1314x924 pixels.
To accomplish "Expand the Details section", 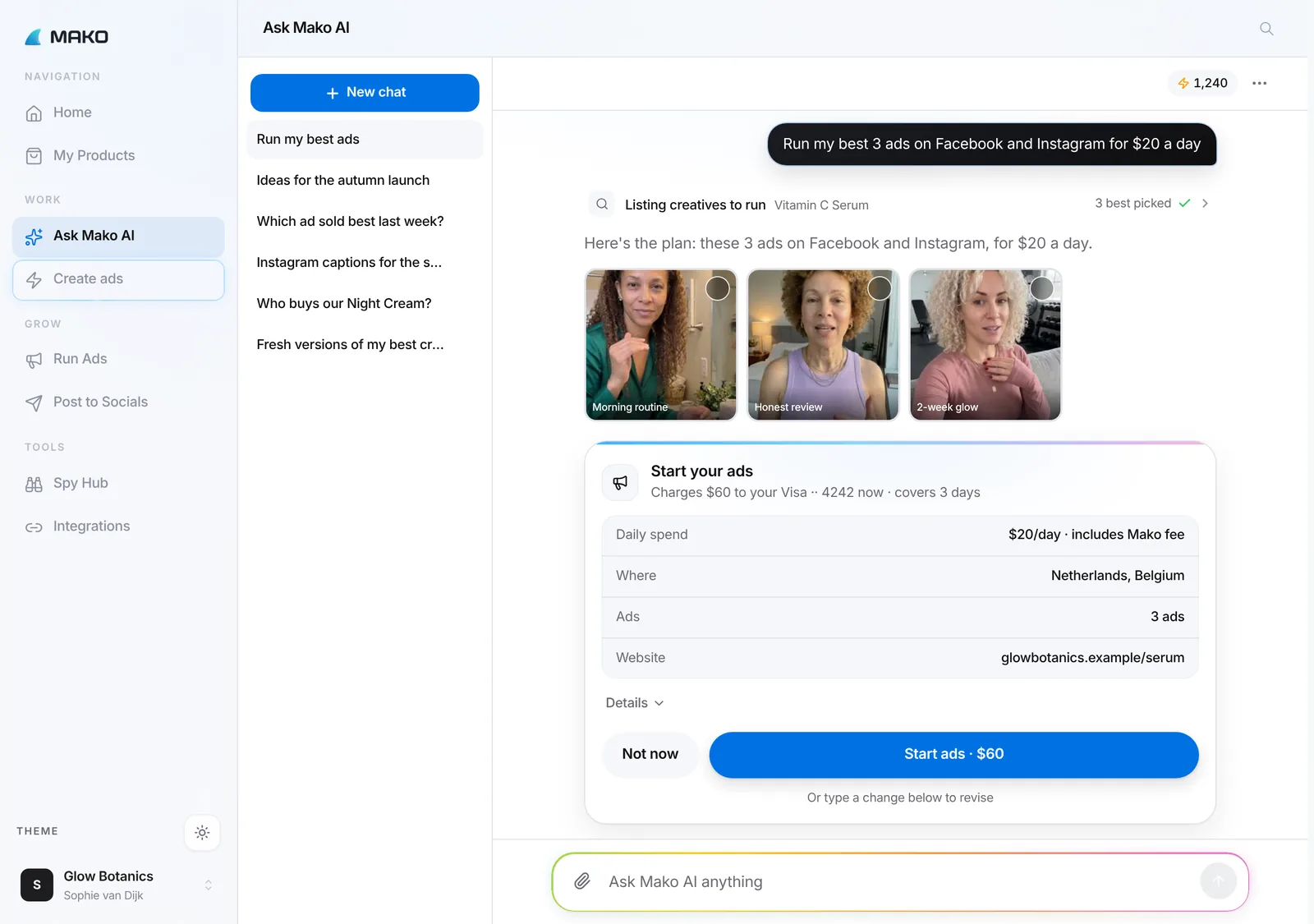I will click(x=635, y=703).
